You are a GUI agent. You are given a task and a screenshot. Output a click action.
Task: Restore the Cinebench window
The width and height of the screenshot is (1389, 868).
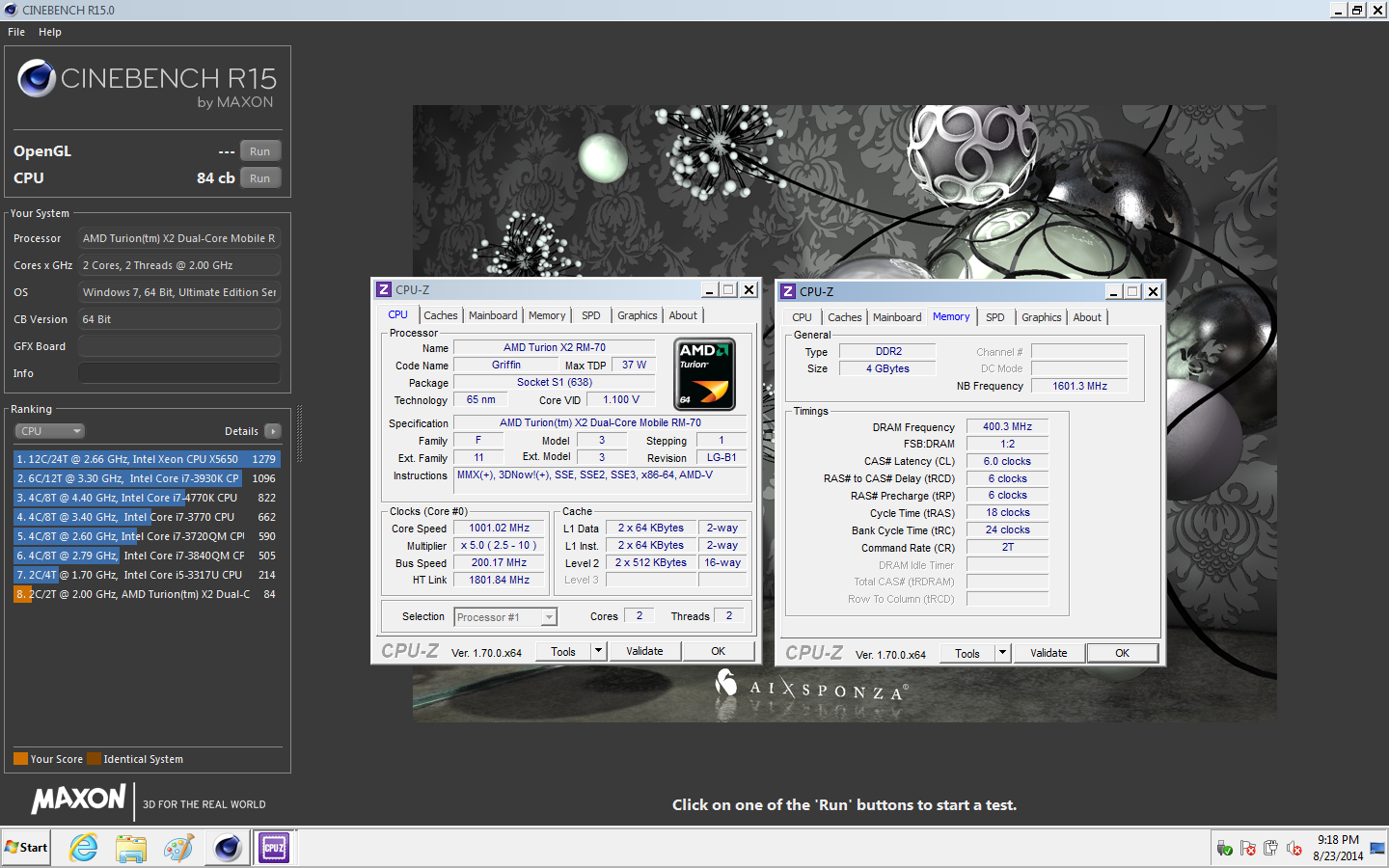click(x=1357, y=10)
